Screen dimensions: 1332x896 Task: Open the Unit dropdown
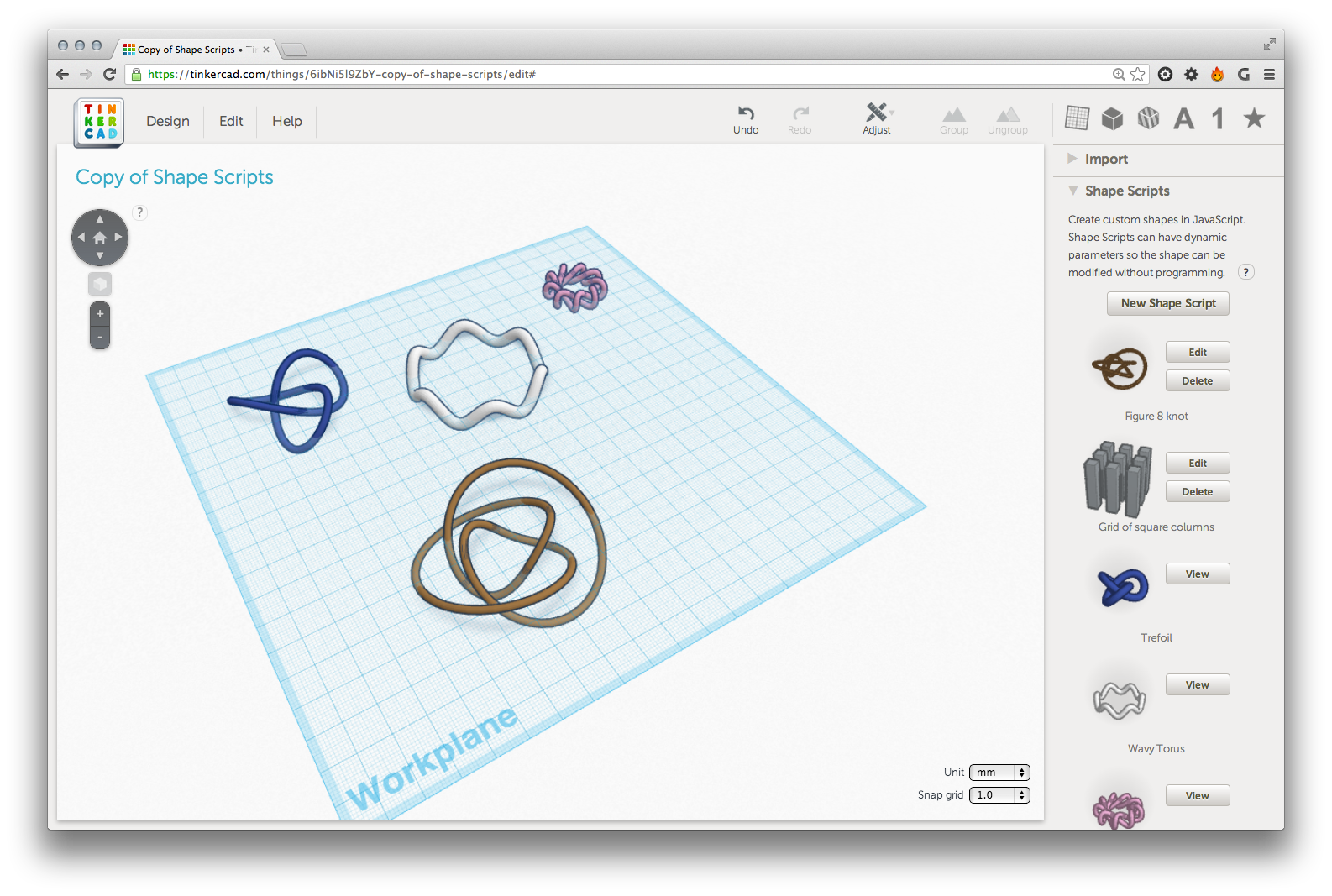[x=999, y=773]
